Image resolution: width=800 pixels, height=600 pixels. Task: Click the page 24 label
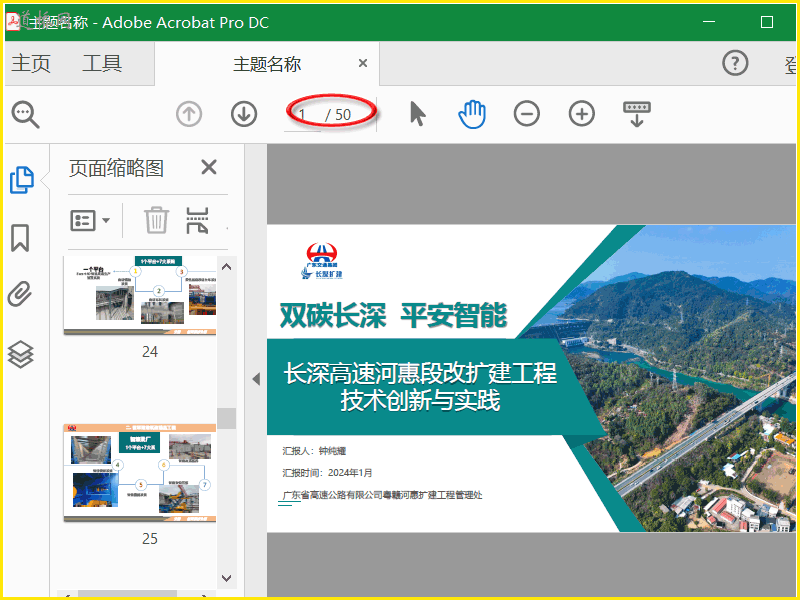coord(149,352)
